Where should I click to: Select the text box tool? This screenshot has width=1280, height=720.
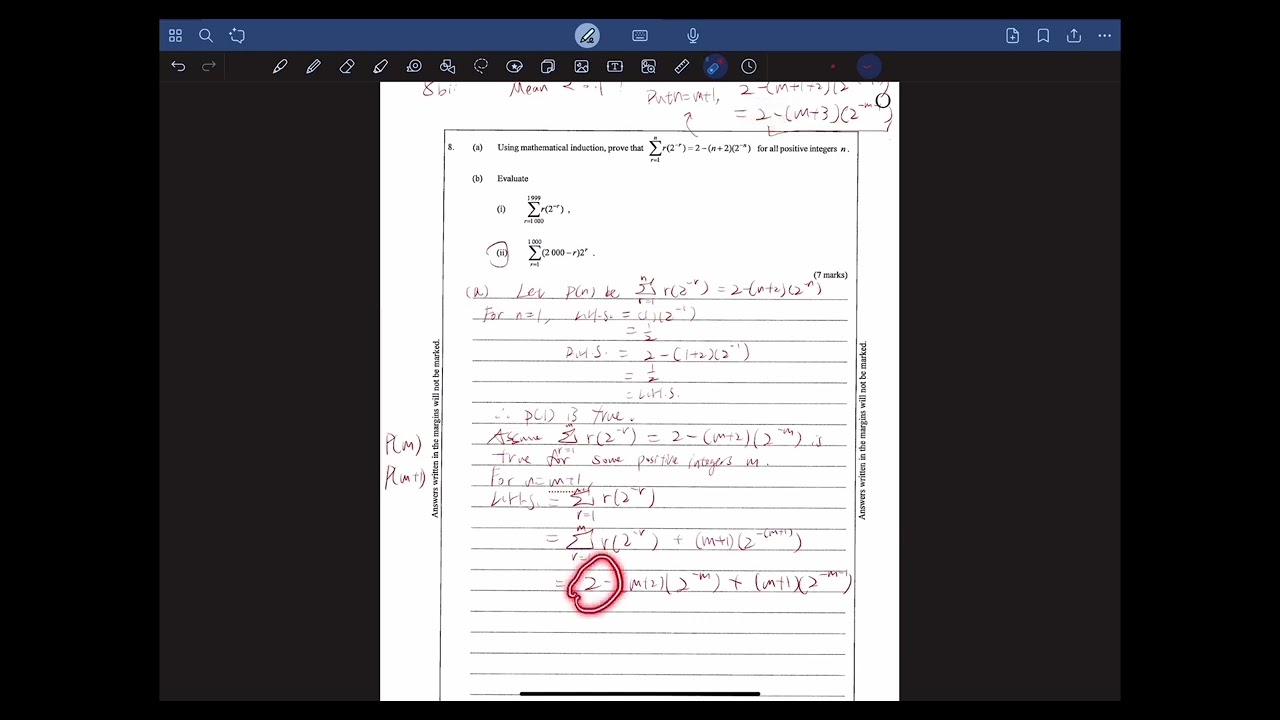coord(615,66)
